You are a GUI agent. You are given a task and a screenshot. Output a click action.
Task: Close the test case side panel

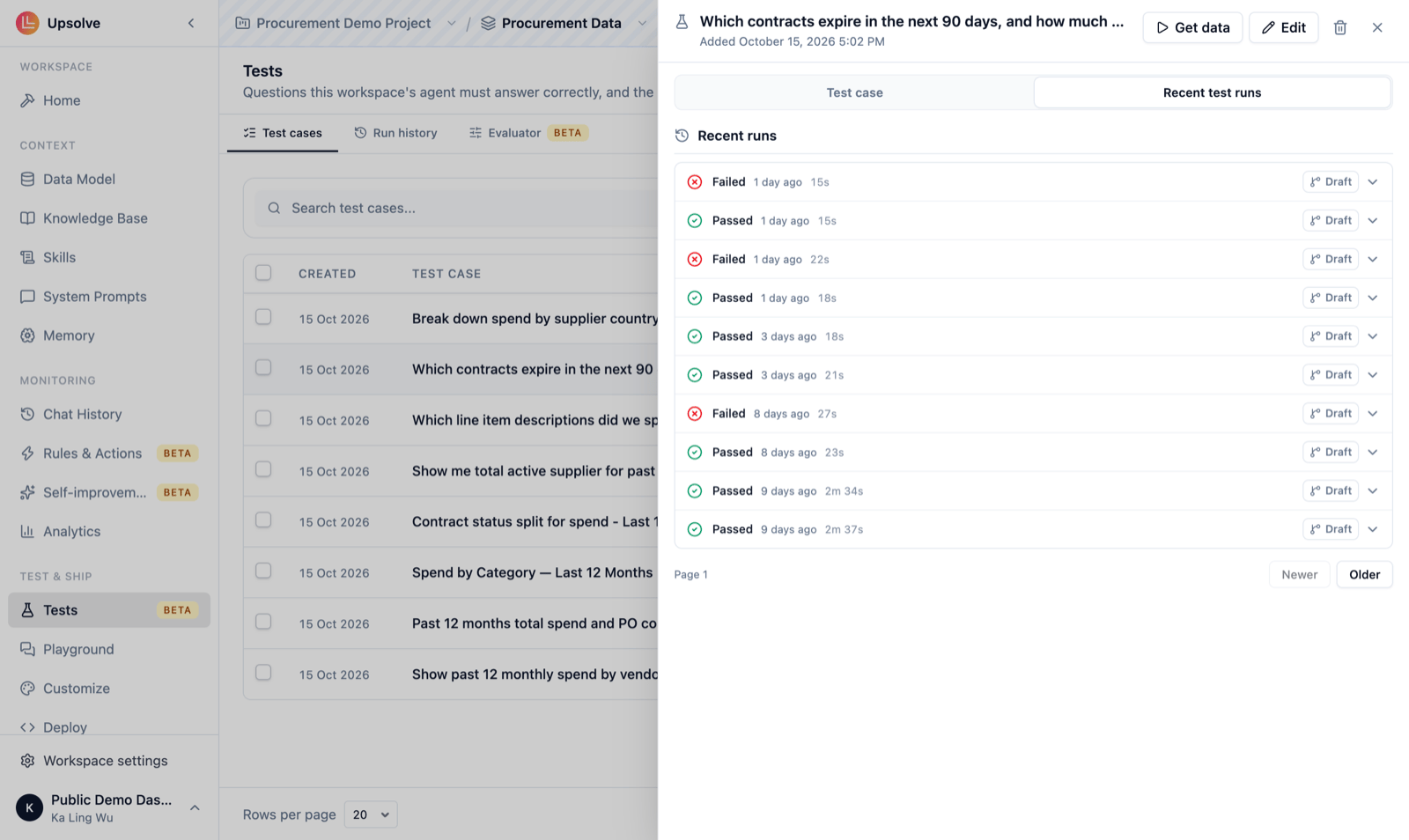tap(1377, 27)
